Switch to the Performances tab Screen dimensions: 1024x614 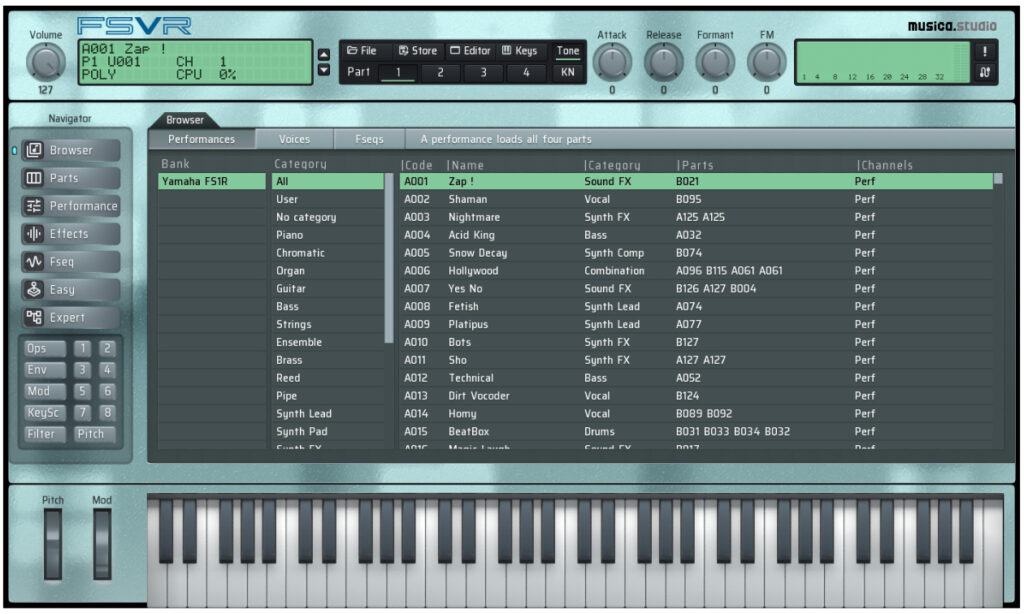(201, 139)
